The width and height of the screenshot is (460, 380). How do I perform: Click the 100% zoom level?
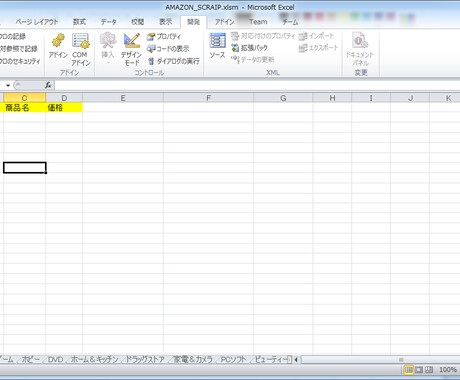click(448, 370)
